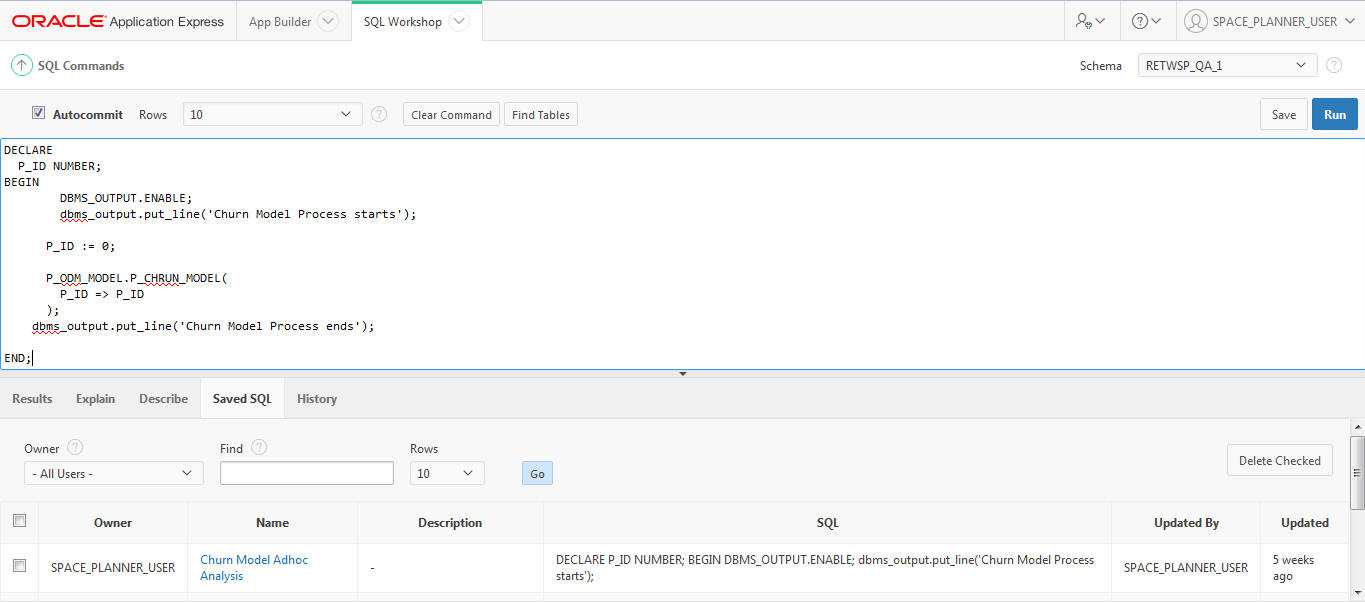
Task: Sort by the Name column header
Action: (x=272, y=522)
